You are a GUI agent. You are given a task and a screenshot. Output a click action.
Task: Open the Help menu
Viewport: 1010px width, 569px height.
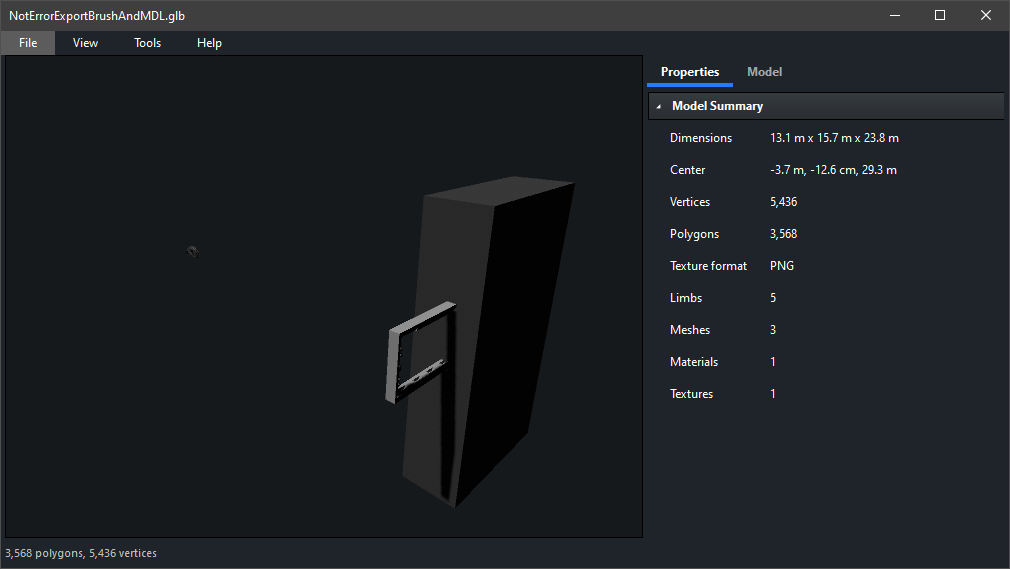point(209,43)
